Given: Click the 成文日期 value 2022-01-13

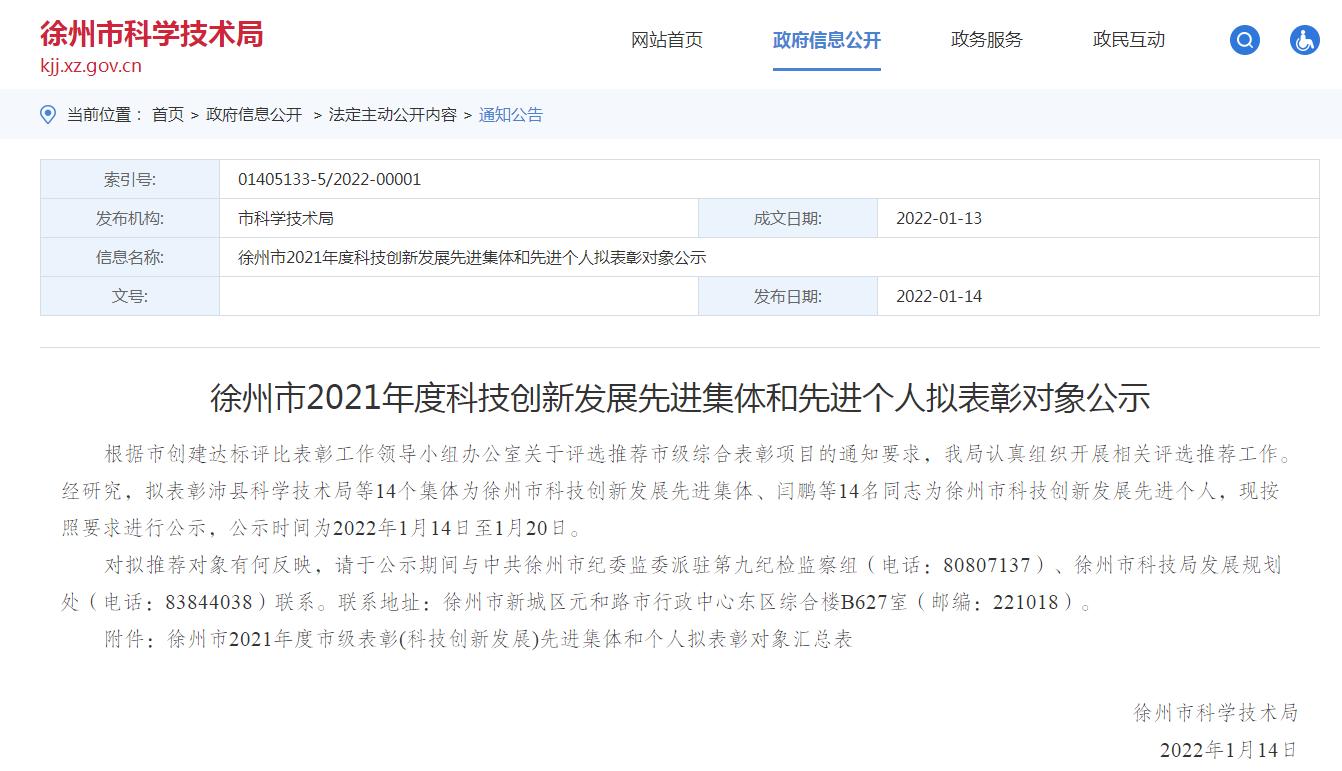Looking at the screenshot, I should click(x=939, y=219).
